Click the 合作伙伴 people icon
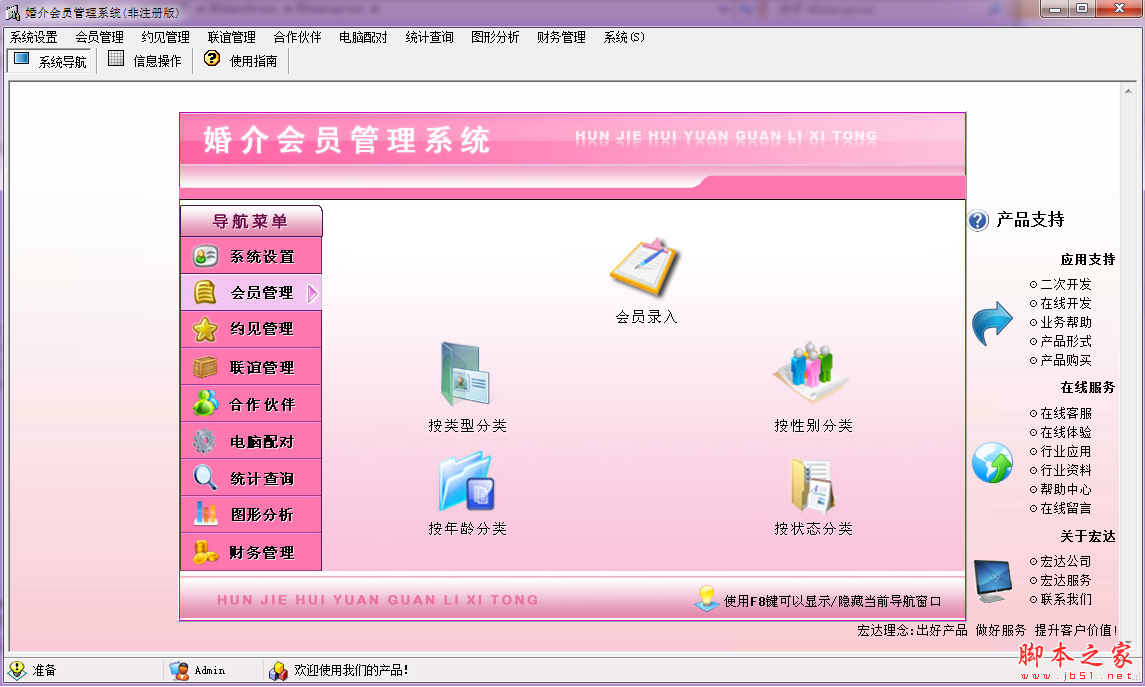The height and width of the screenshot is (687, 1145). [205, 403]
